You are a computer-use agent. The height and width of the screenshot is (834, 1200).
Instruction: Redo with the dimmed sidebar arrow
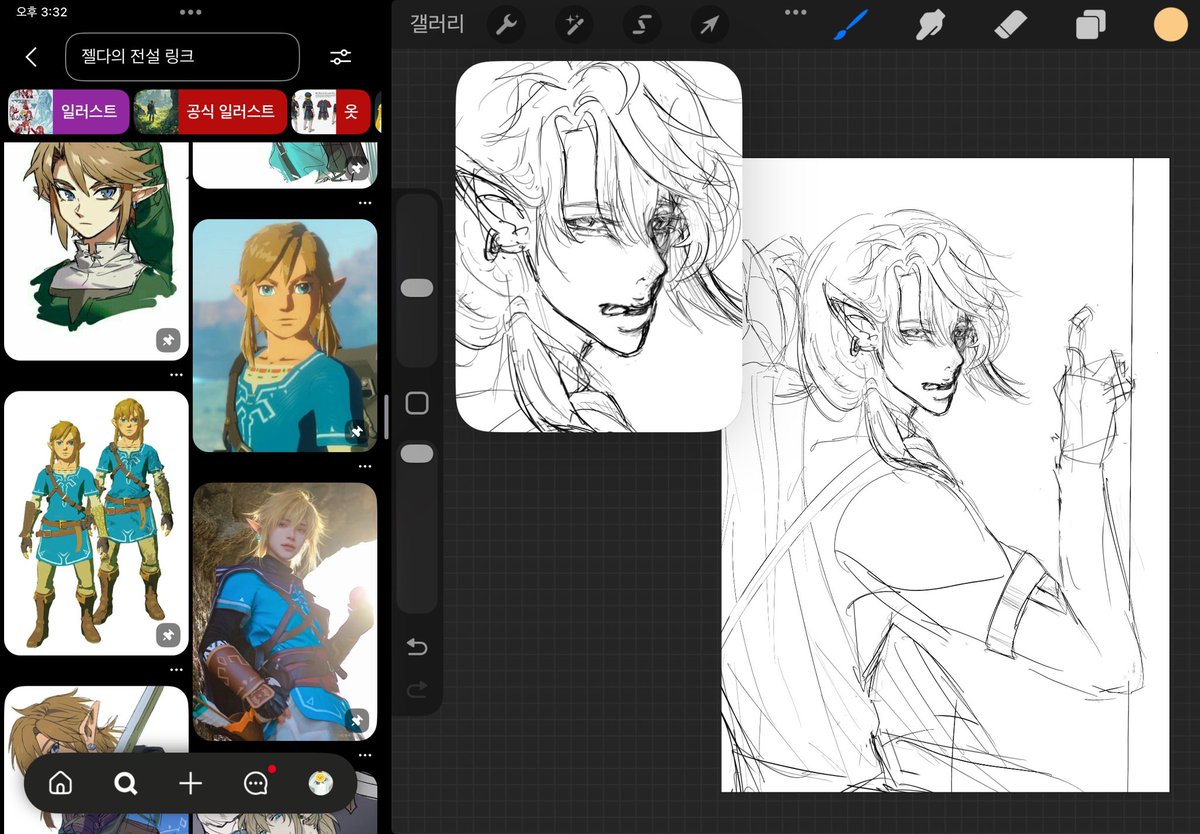pyautogui.click(x=417, y=689)
